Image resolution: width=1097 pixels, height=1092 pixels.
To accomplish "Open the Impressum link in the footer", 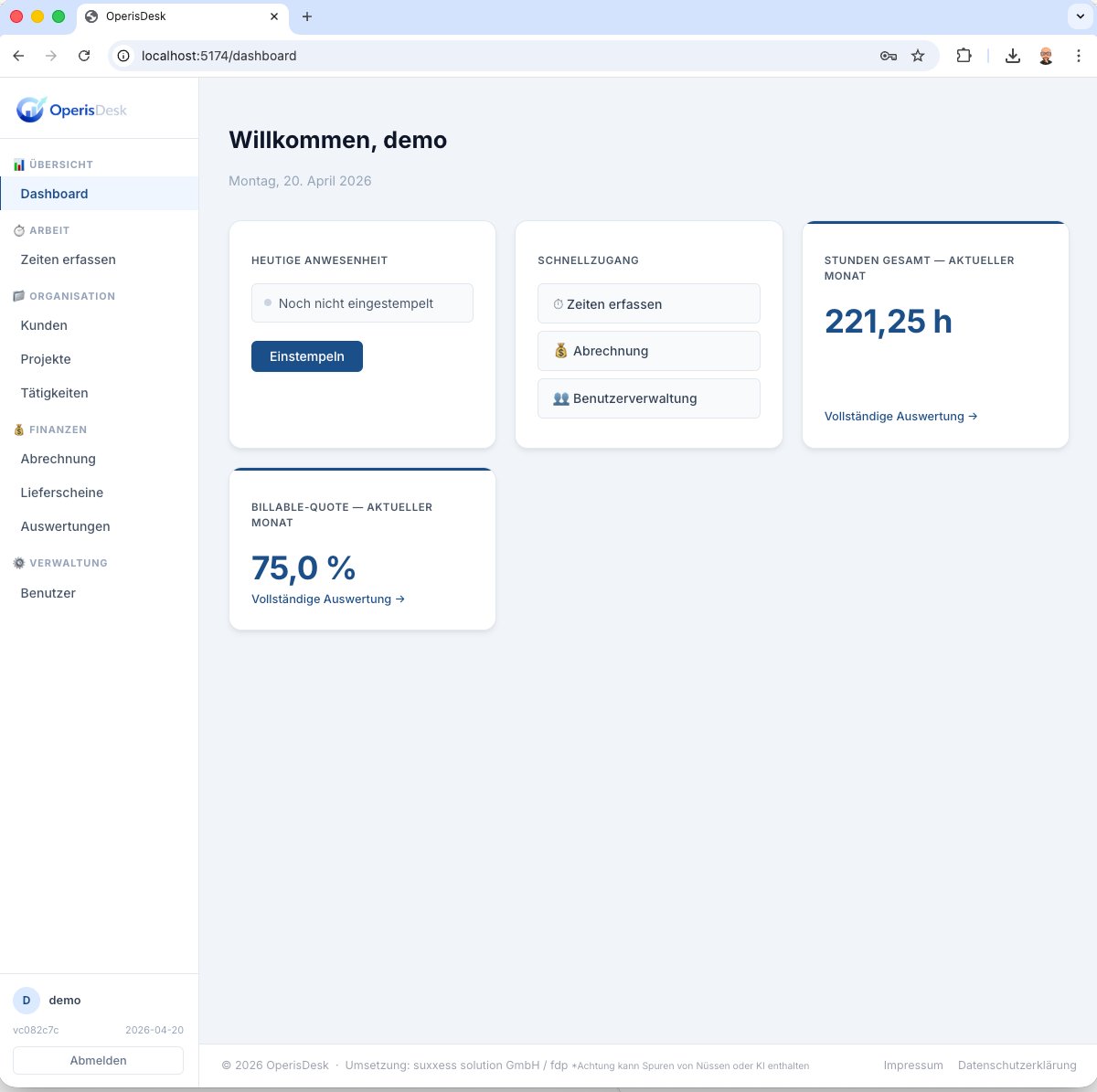I will point(912,1065).
